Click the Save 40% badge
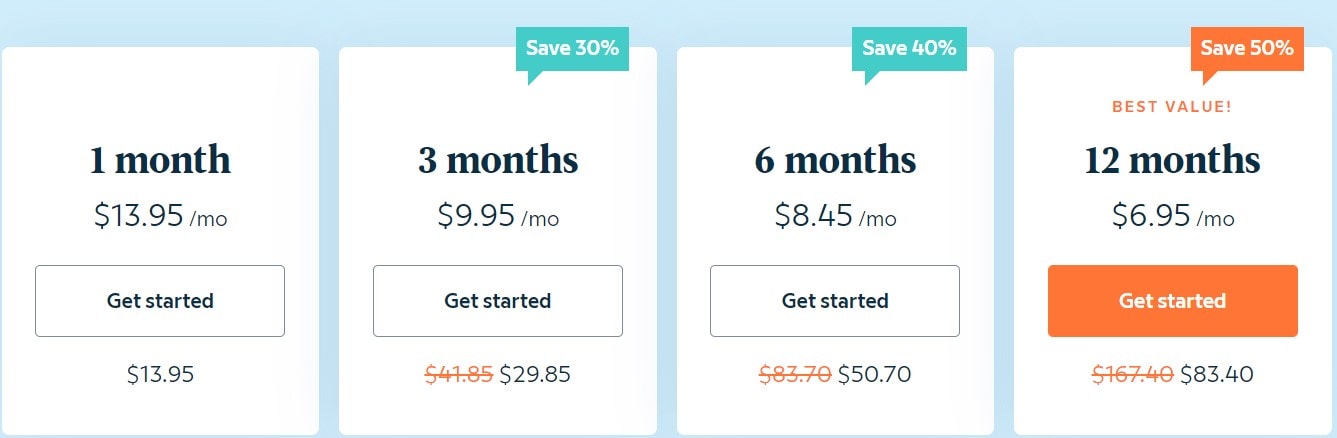This screenshot has width=1337, height=438. pos(909,48)
